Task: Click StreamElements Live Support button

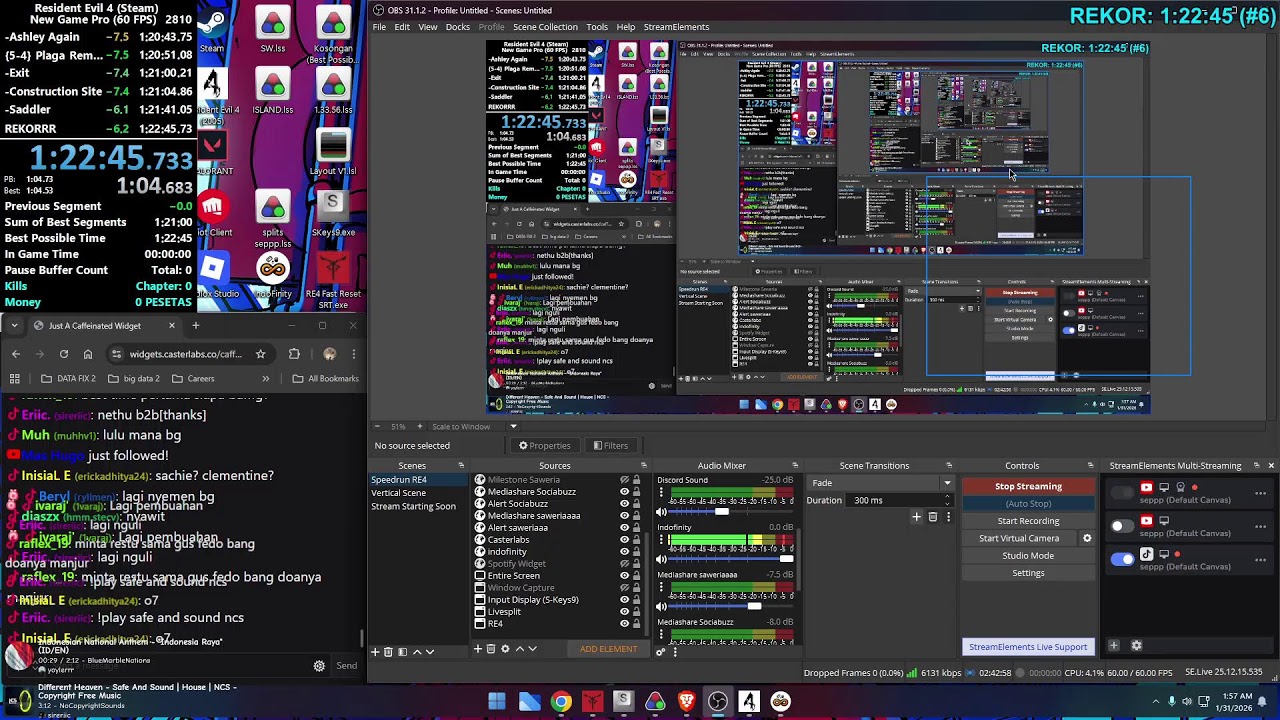Action: tap(1028, 647)
